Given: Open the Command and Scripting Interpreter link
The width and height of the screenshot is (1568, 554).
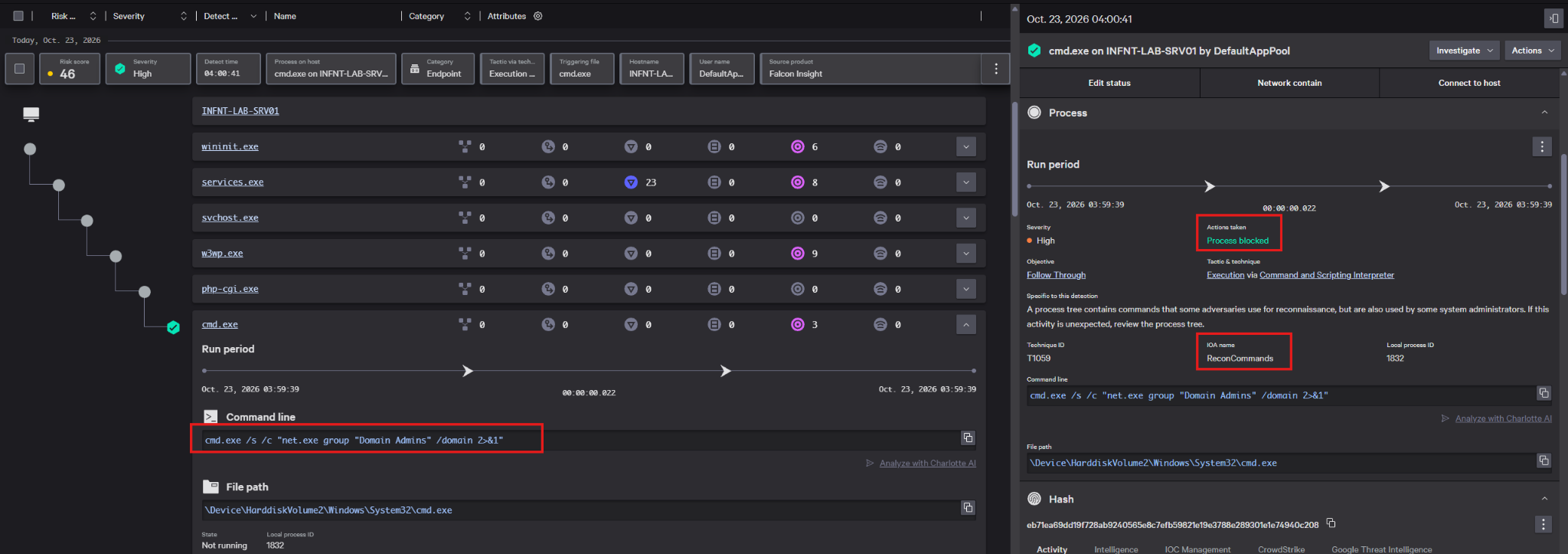Looking at the screenshot, I should 1327,275.
